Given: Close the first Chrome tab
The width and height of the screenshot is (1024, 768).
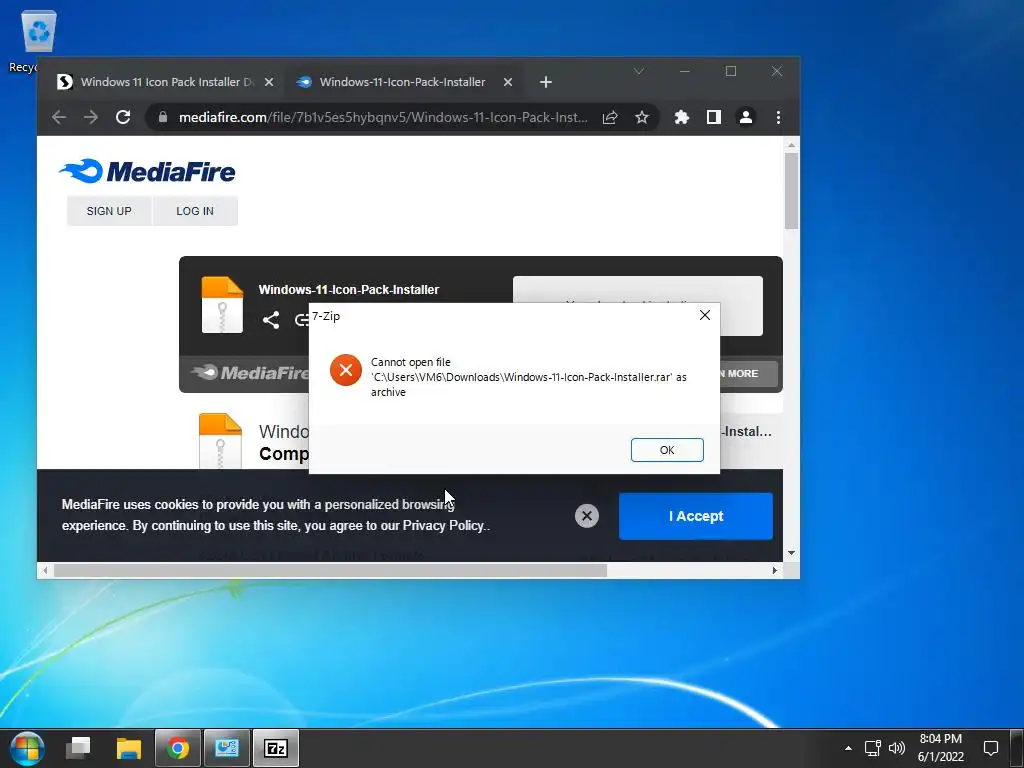Looking at the screenshot, I should pos(269,82).
